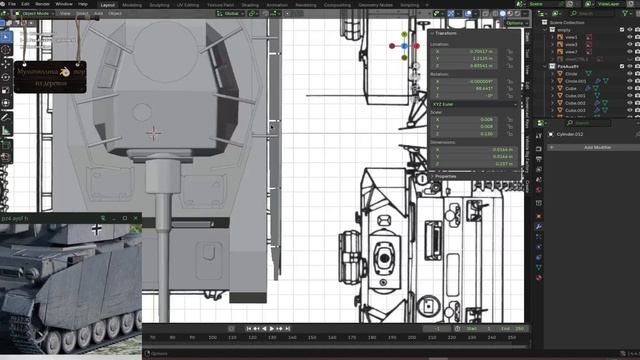Open the shading options dropdown arrow
This screenshot has height=360, width=640.
pos(525,13)
